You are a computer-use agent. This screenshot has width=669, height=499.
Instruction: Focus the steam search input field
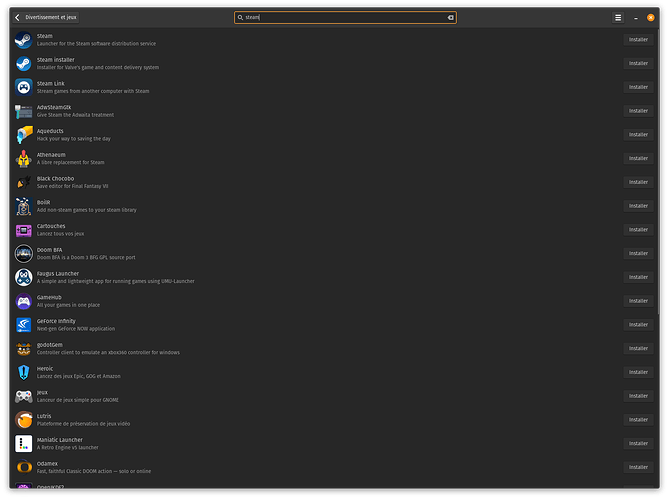(340, 17)
